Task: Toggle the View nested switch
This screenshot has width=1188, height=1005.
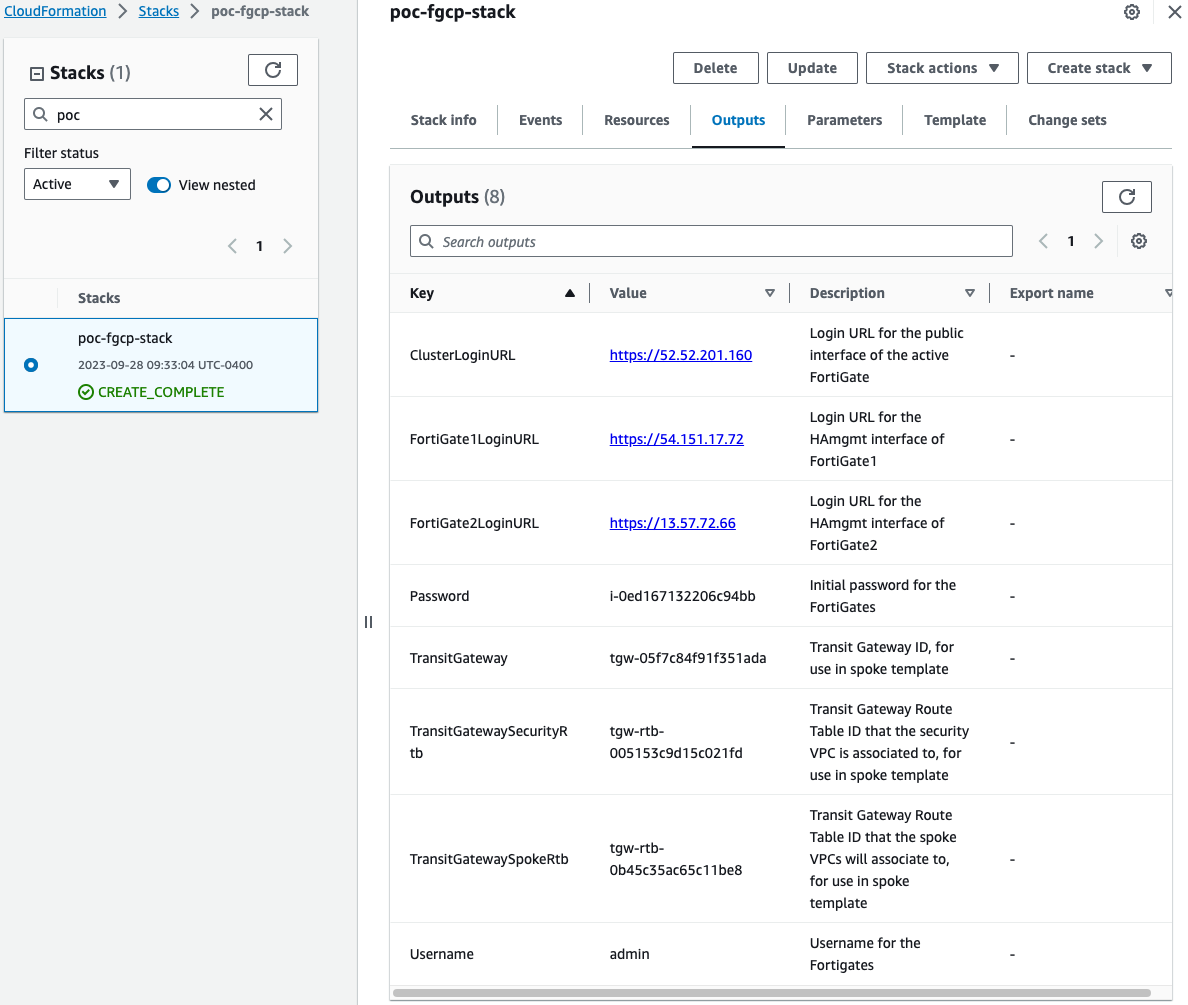Action: pyautogui.click(x=159, y=185)
